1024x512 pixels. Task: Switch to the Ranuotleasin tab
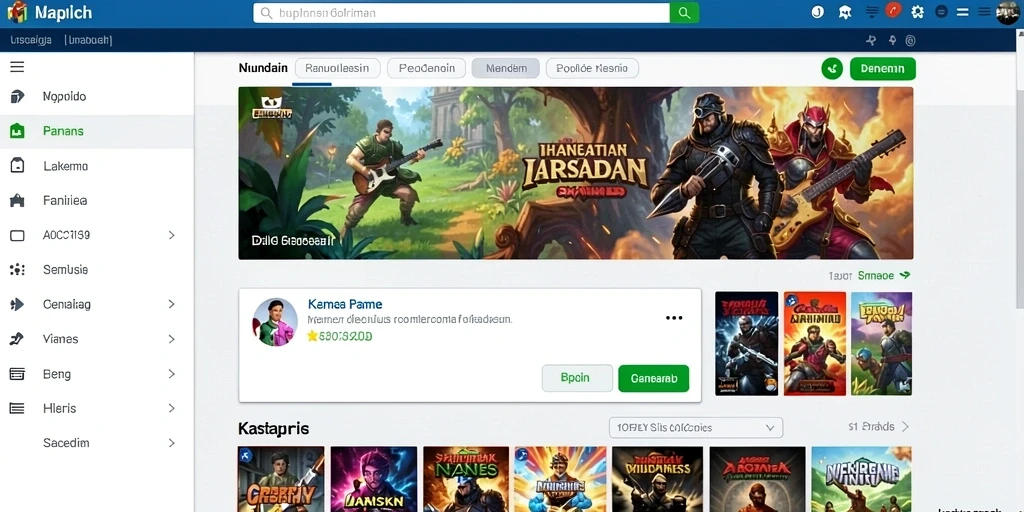click(338, 68)
